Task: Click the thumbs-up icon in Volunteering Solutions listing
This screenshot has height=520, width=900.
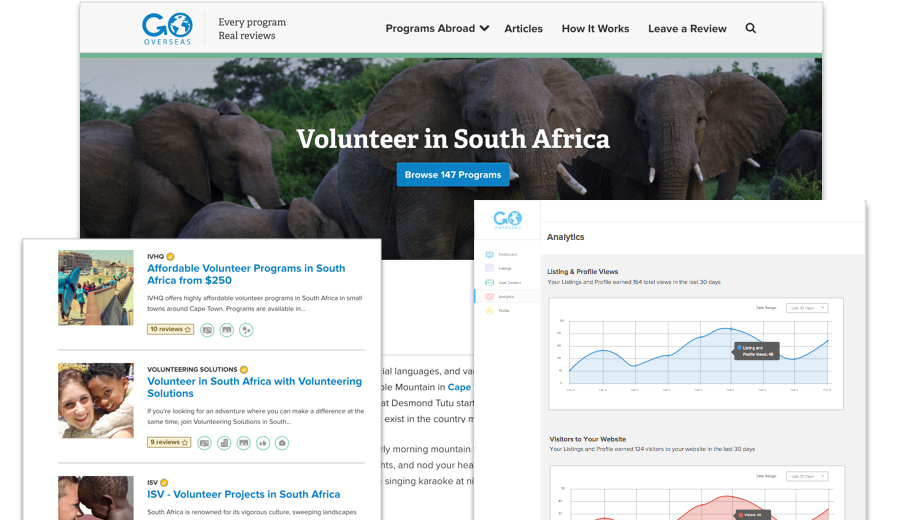Action: pyautogui.click(x=263, y=443)
